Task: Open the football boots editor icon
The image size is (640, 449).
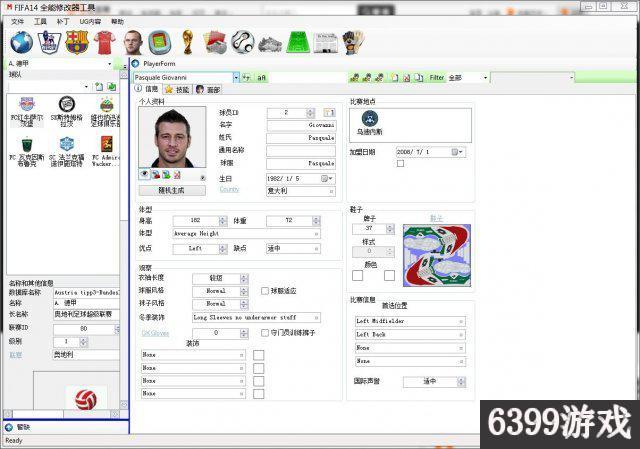Action: tap(270, 44)
